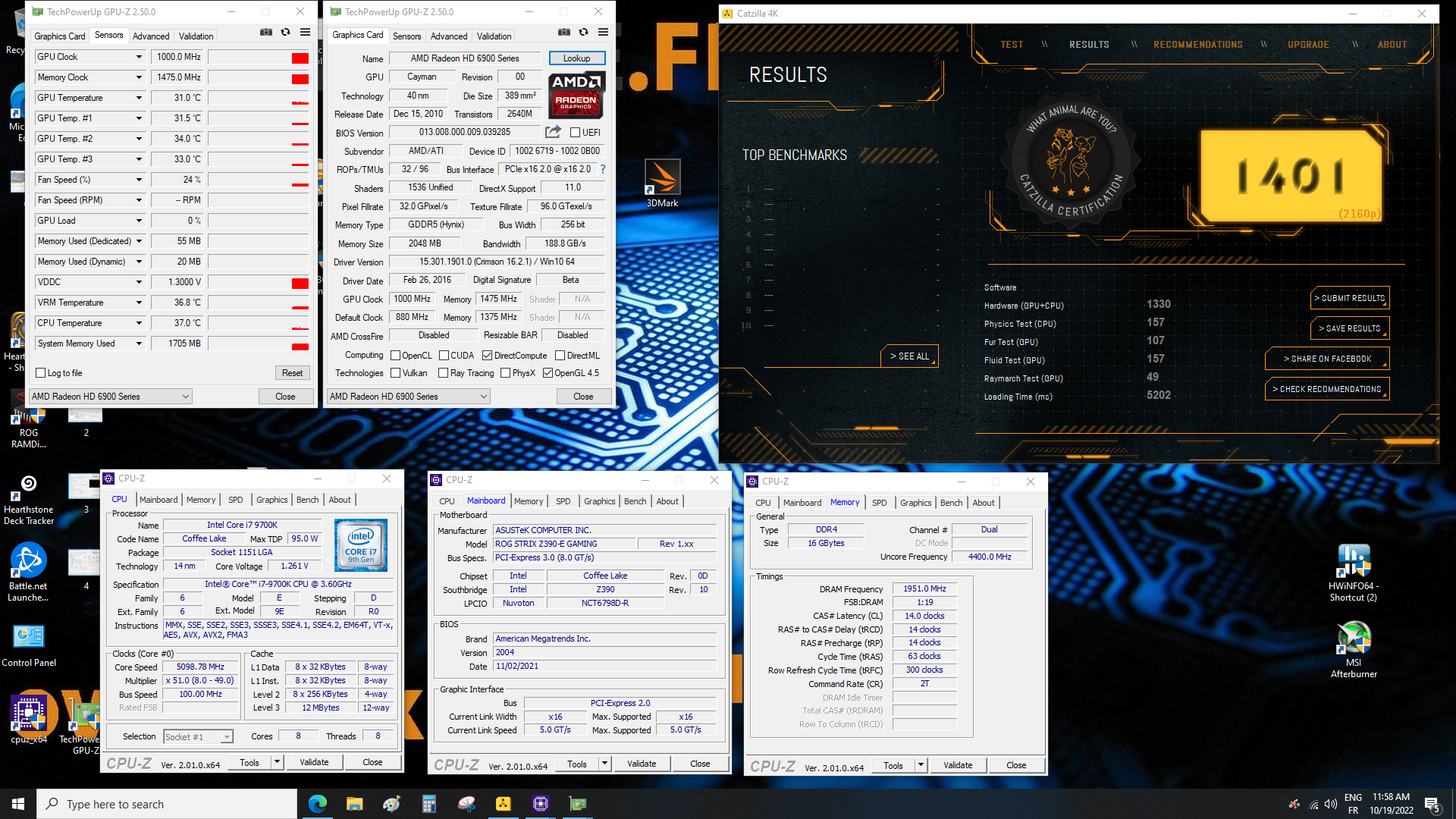This screenshot has width=1456, height=819.
Task: Click the BIOS share/export icon in GPU-Z
Action: pos(553,132)
